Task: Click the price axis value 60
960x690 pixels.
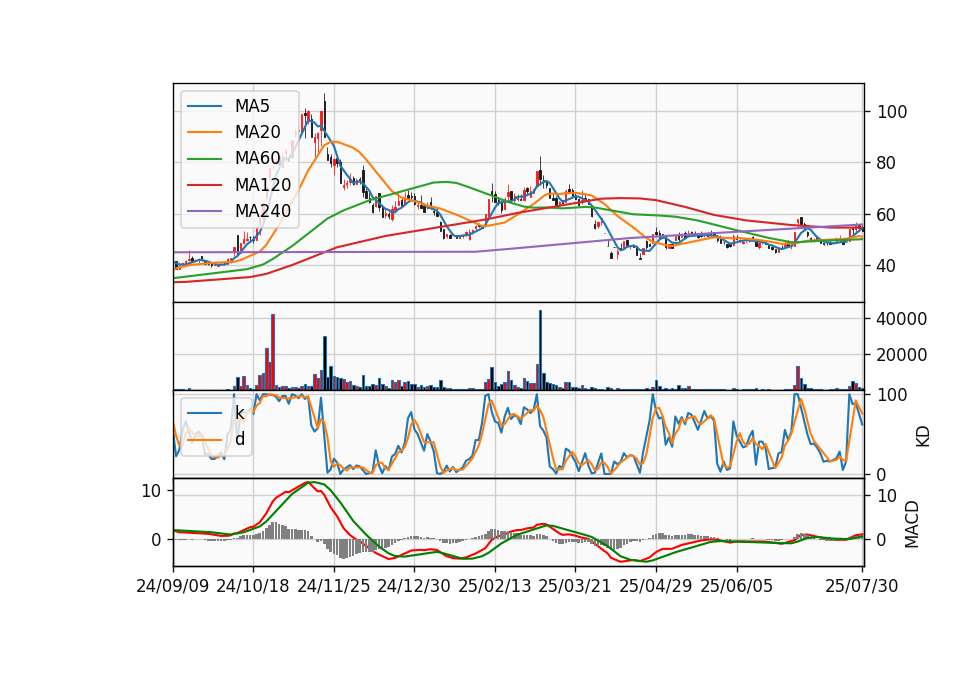Action: click(x=887, y=215)
